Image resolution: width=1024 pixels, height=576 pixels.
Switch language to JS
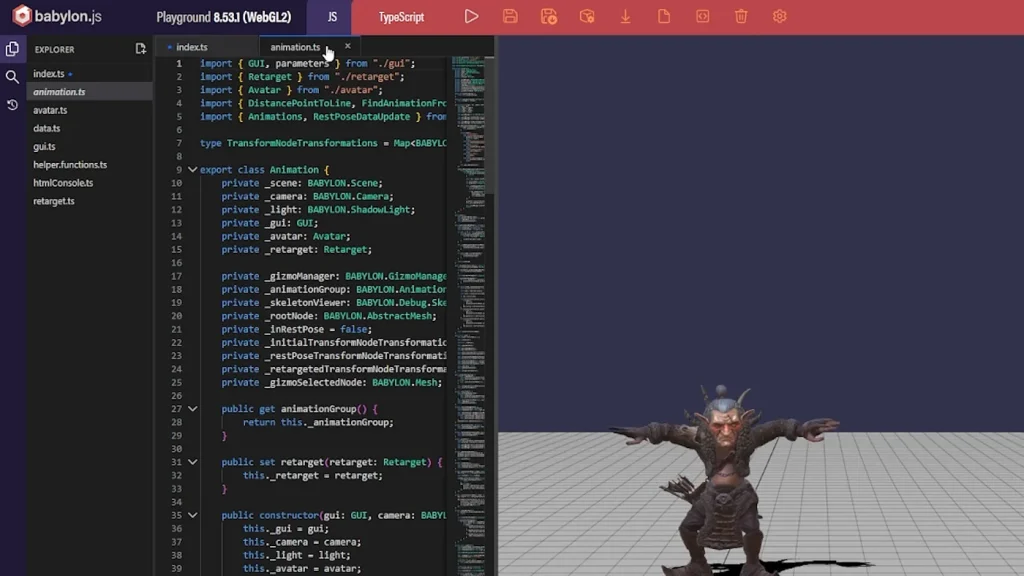[x=332, y=17]
